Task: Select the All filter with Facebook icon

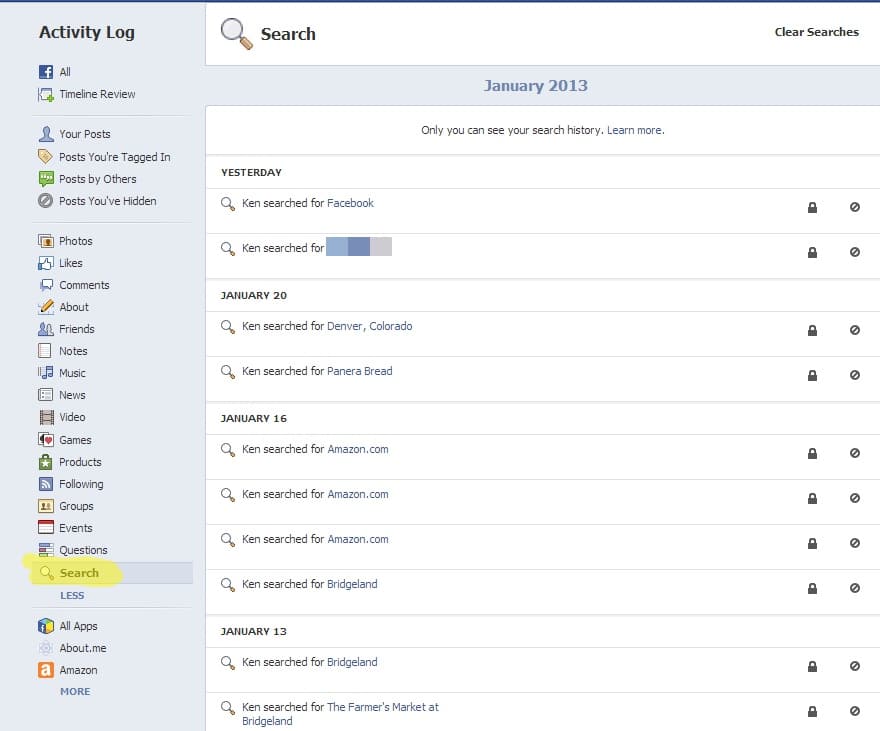Action: (54, 72)
